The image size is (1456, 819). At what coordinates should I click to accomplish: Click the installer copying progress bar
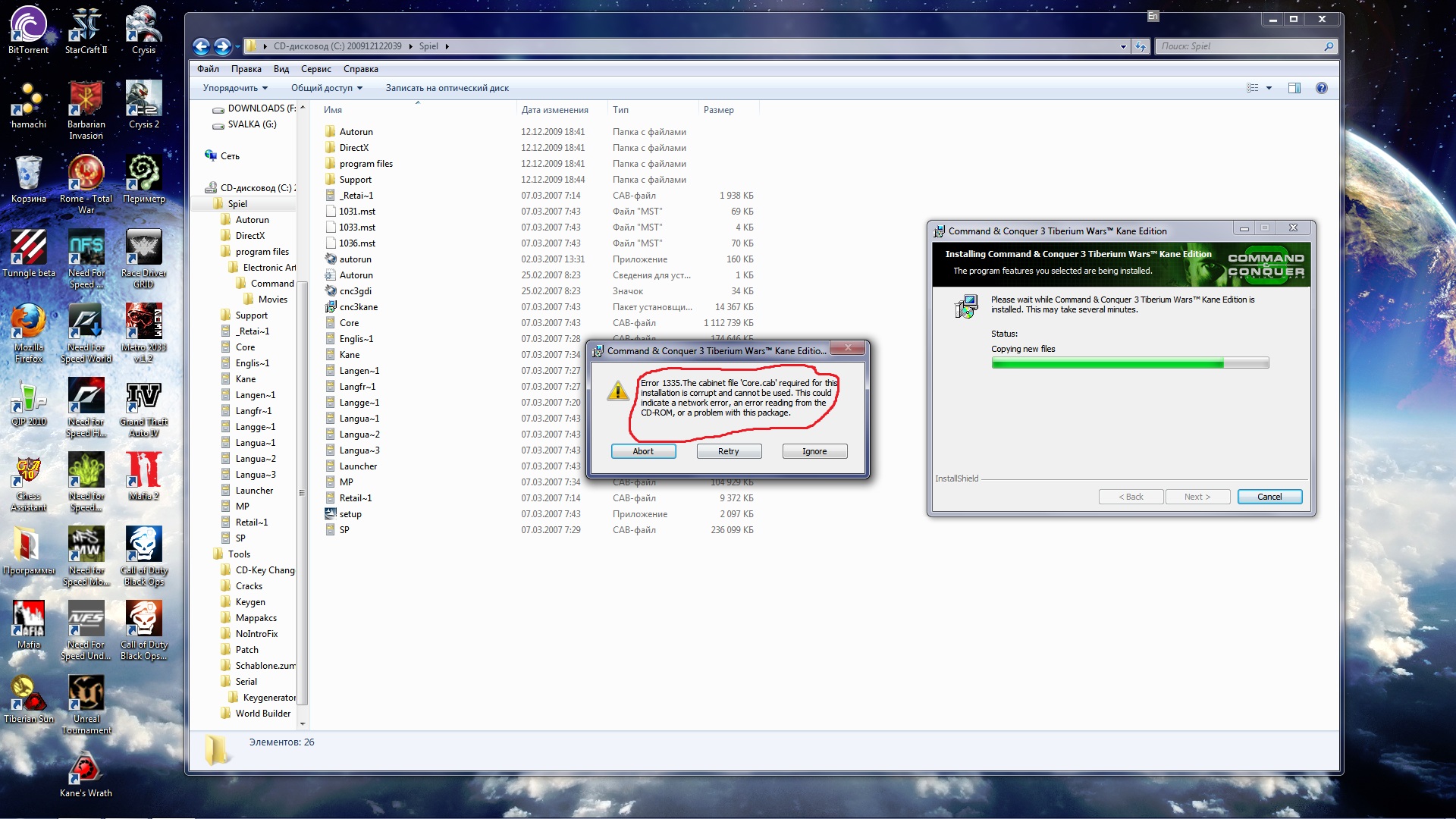pos(1130,363)
